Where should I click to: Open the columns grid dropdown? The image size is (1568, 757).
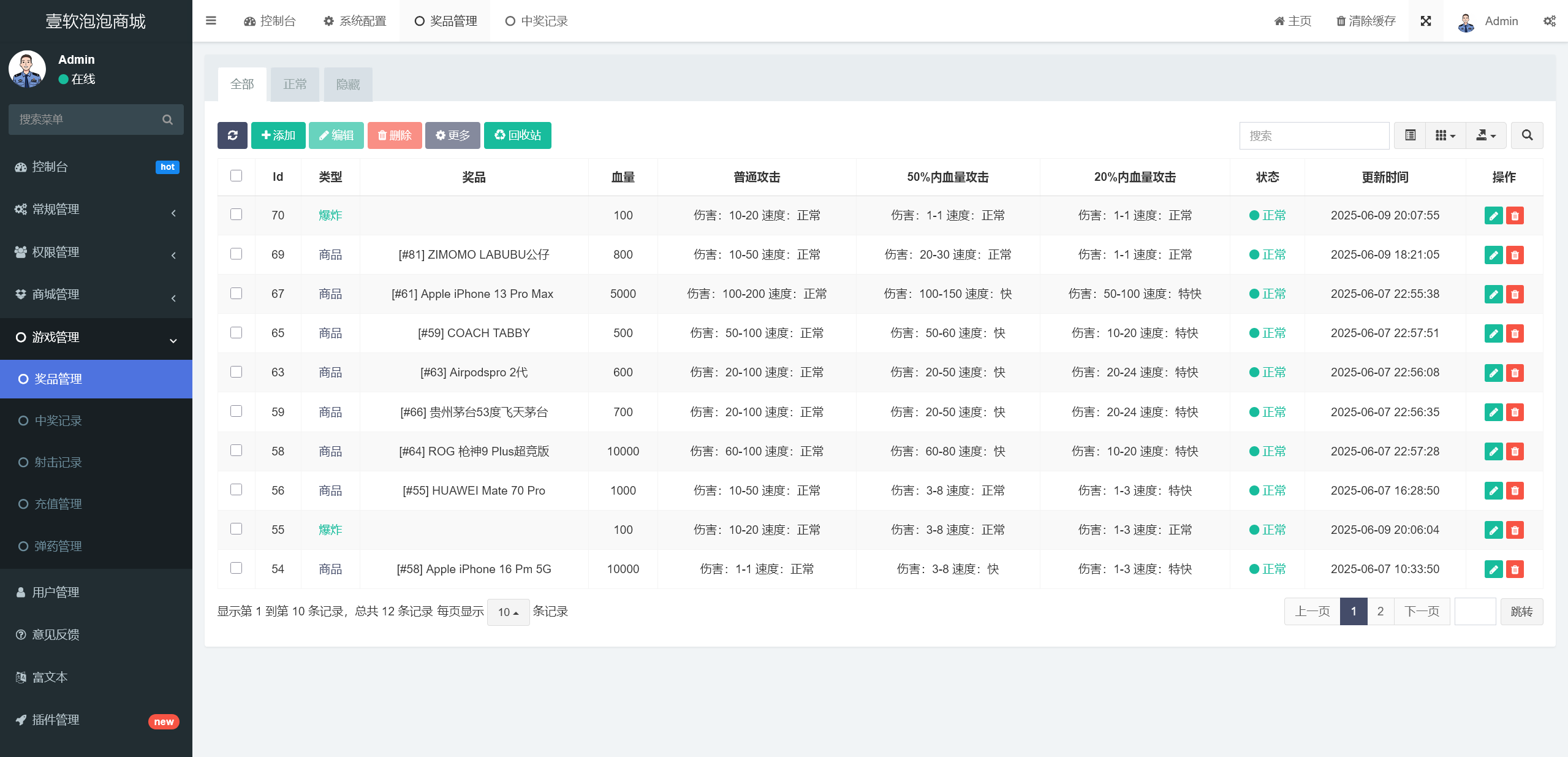click(x=1445, y=135)
